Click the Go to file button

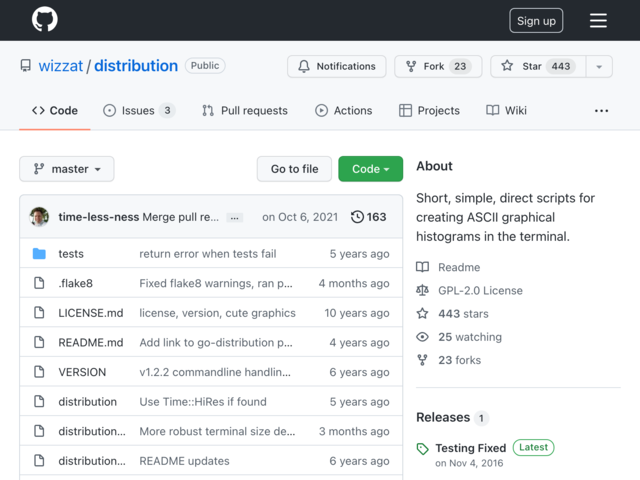(294, 169)
